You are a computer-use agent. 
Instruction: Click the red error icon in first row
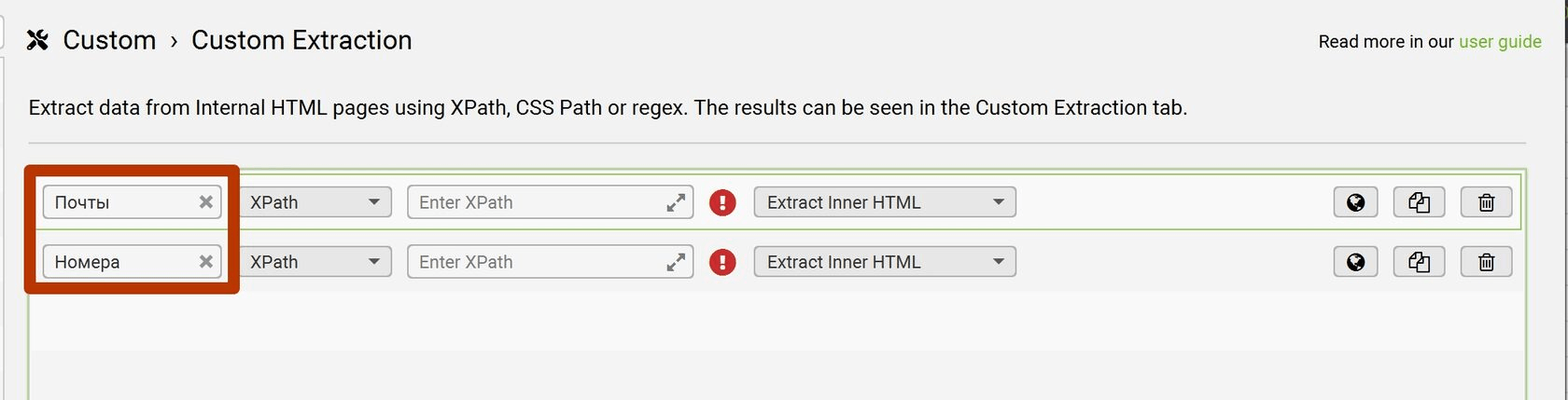click(x=722, y=202)
